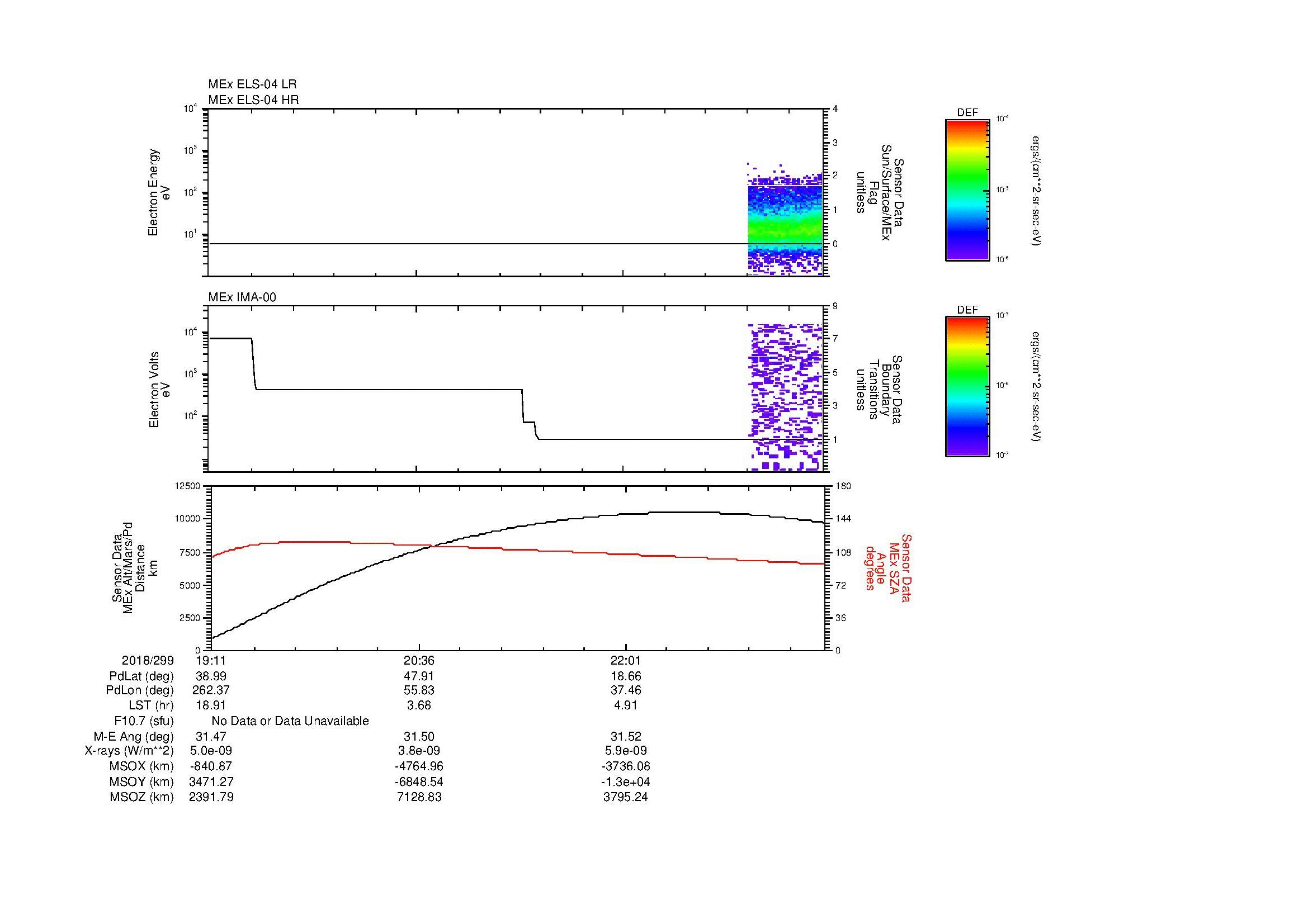1308x924 pixels.
Task: Click the MEx ELS-04 LR panel title
Action: [252, 84]
